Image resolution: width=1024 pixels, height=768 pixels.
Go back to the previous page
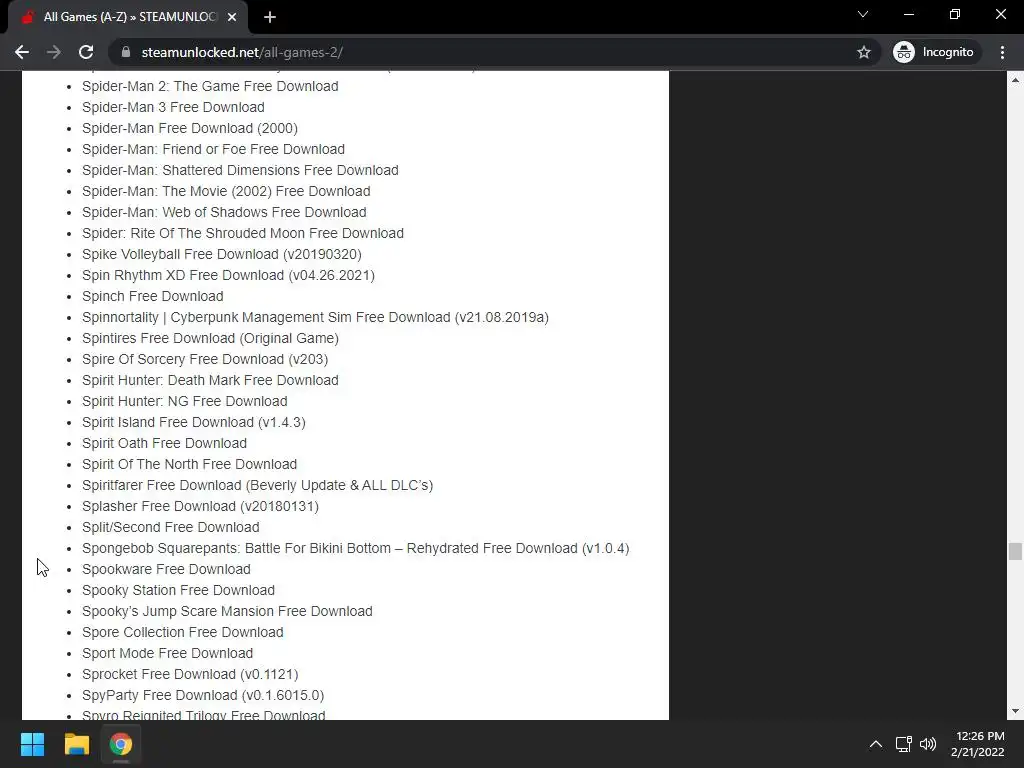(22, 52)
